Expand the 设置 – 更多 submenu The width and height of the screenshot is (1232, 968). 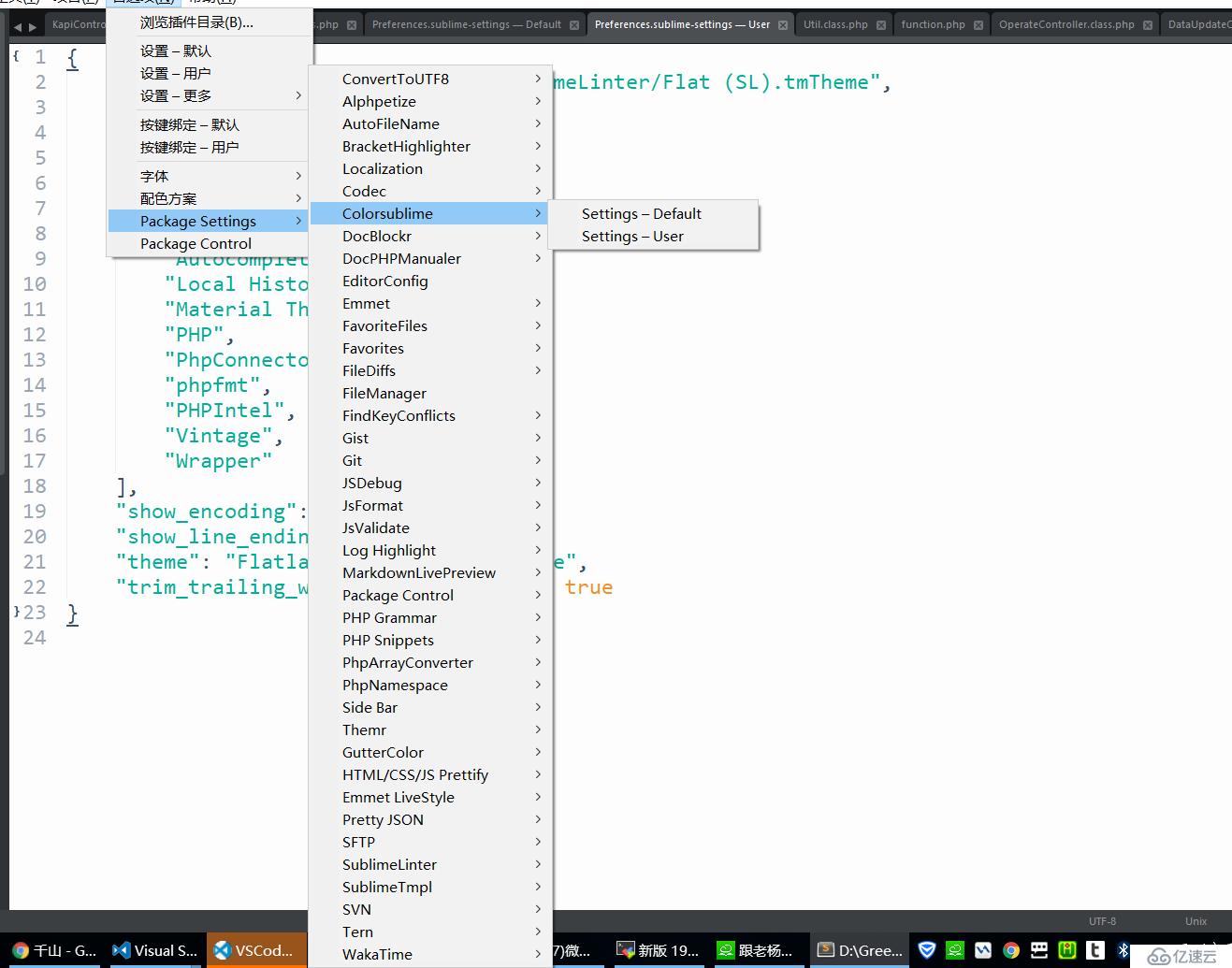pos(210,95)
